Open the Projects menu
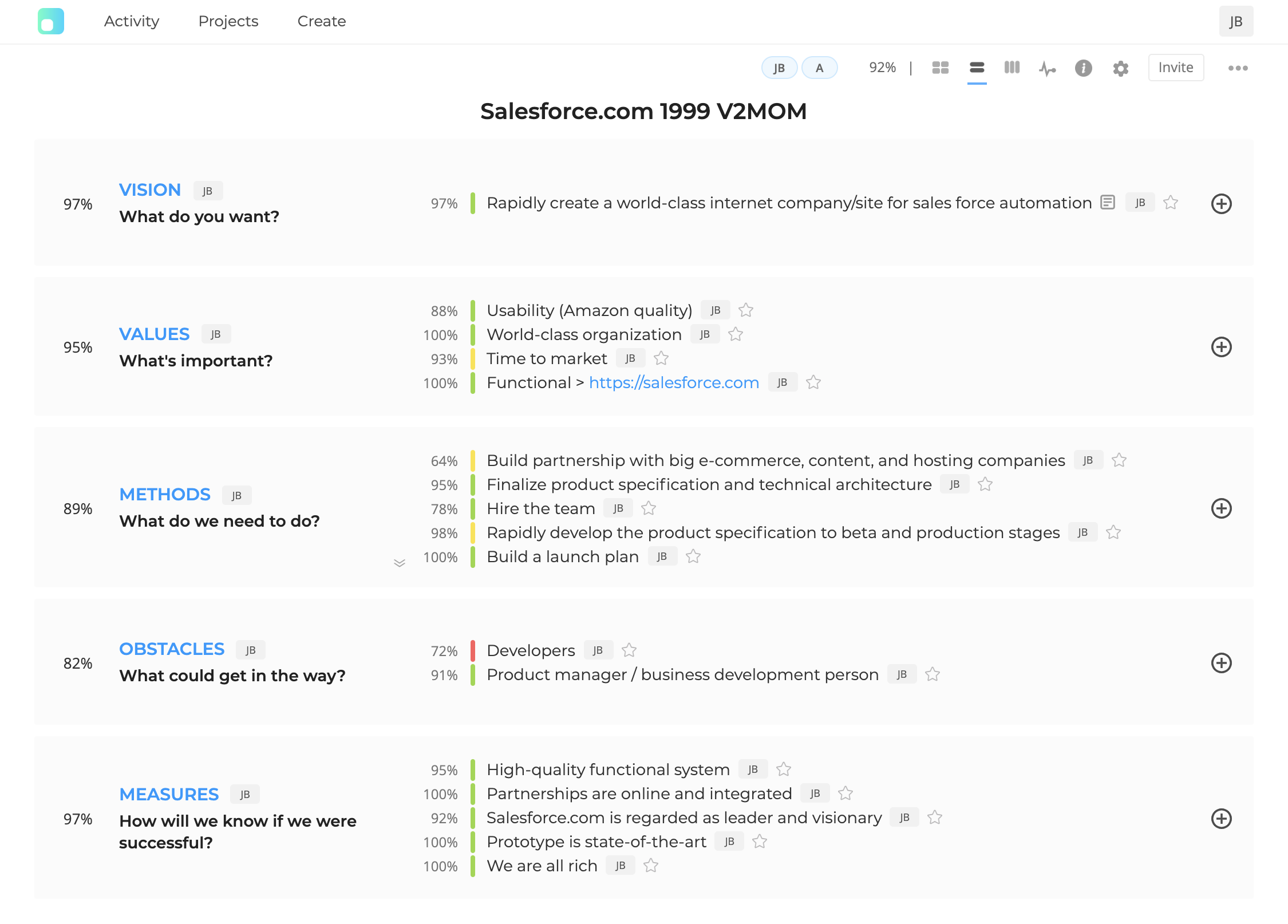This screenshot has height=924, width=1288. [228, 21]
